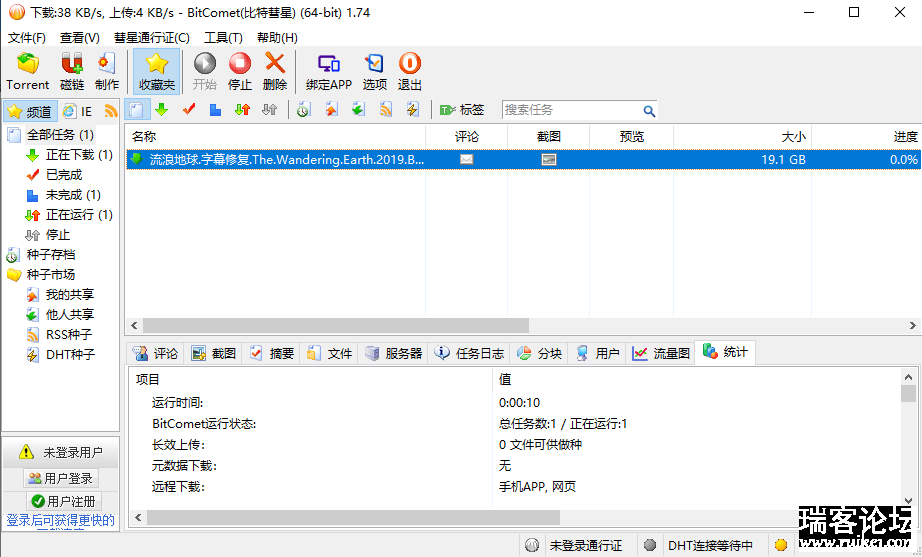Select 正在运行 (1) in the sidebar
Viewport: 922px width, 557px height.
point(79,215)
